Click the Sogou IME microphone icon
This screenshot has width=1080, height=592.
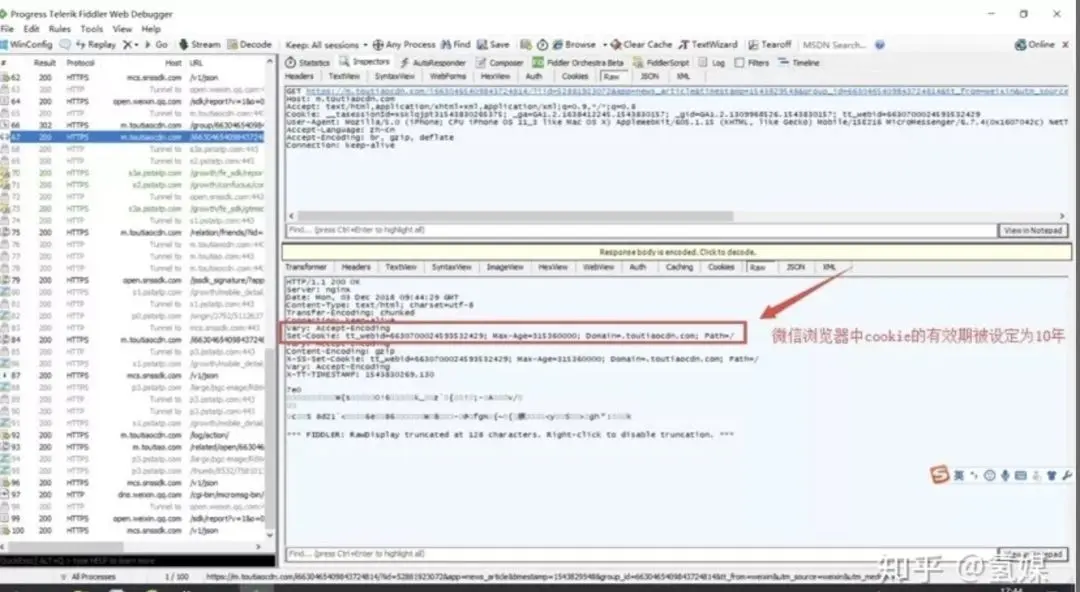(x=1006, y=476)
